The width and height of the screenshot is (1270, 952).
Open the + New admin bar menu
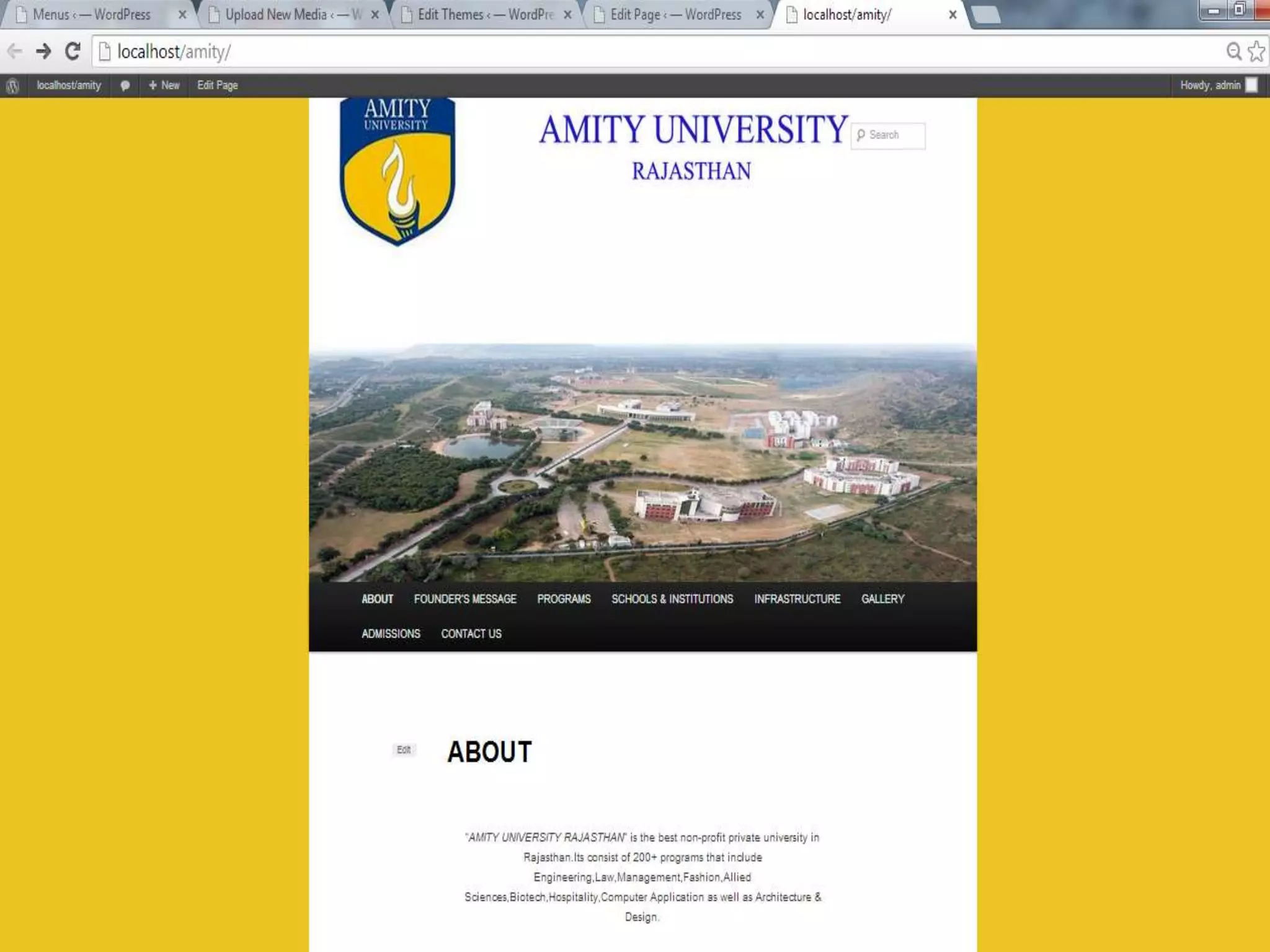pyautogui.click(x=164, y=86)
